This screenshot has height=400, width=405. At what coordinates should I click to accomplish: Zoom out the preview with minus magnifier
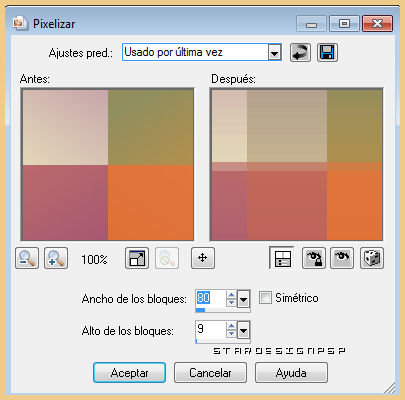click(x=27, y=258)
